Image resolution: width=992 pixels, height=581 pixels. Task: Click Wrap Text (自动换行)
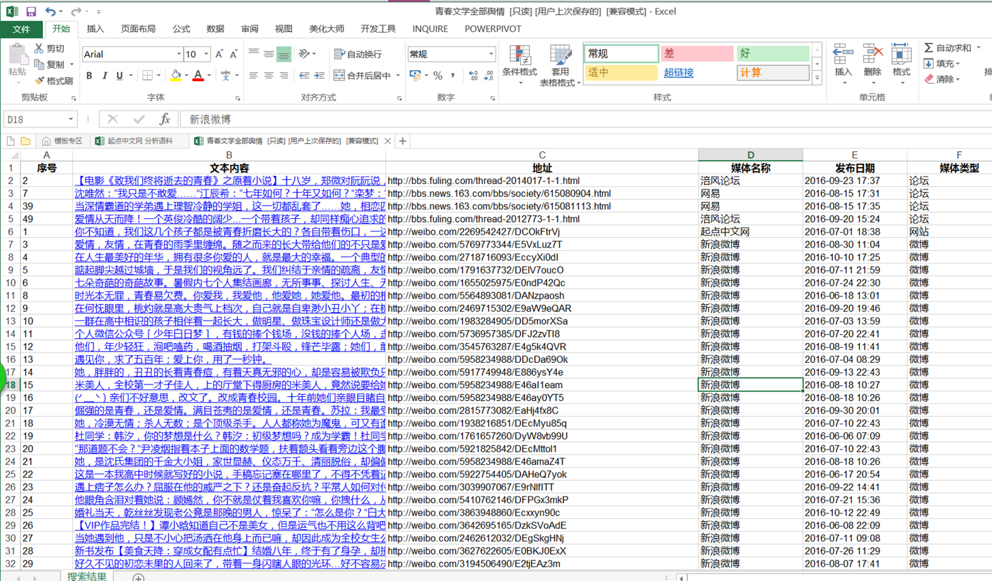pos(357,54)
